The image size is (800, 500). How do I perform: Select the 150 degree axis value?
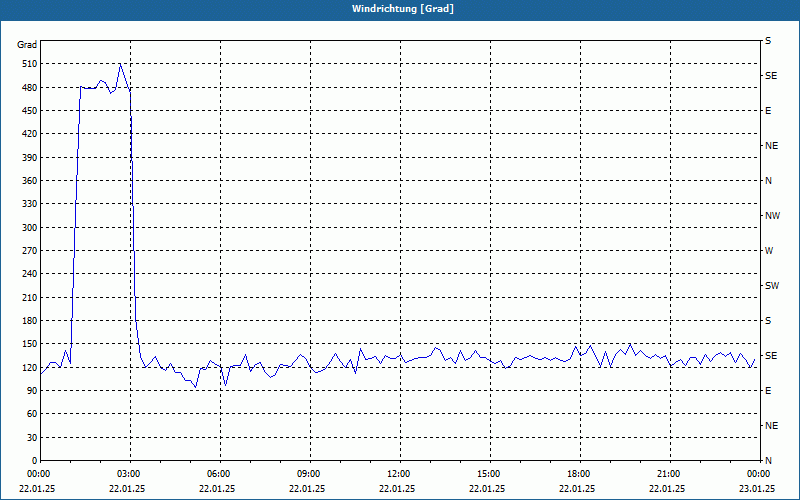[30, 344]
